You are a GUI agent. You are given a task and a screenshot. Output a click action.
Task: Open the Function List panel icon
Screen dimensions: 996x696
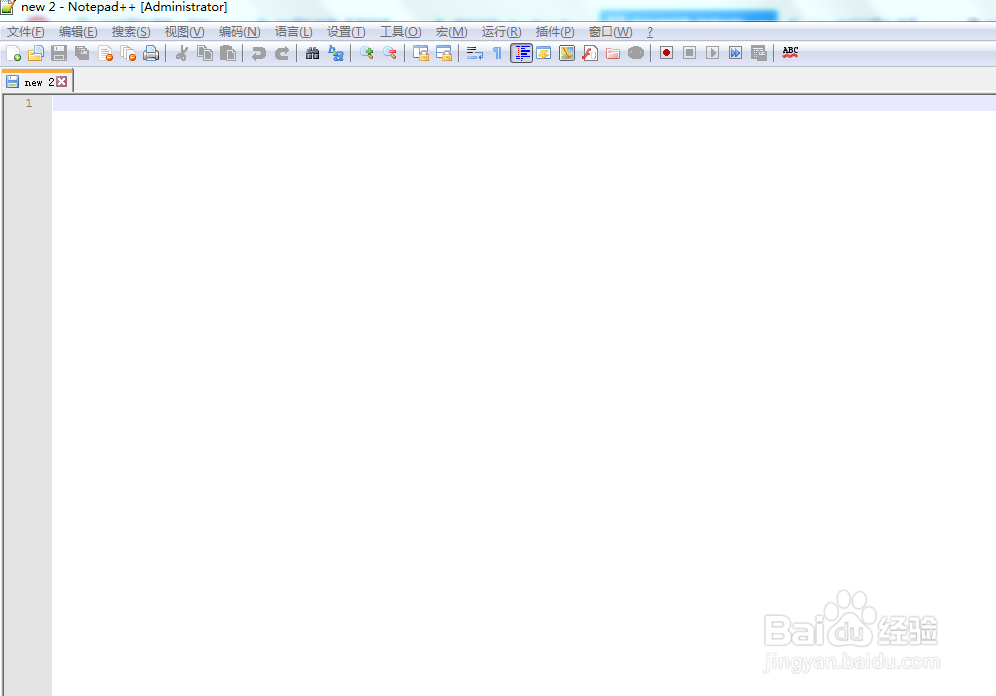(590, 53)
